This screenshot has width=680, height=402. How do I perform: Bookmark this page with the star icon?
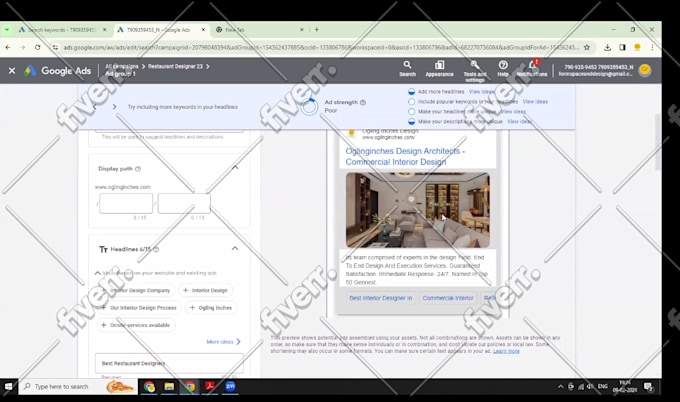point(587,47)
